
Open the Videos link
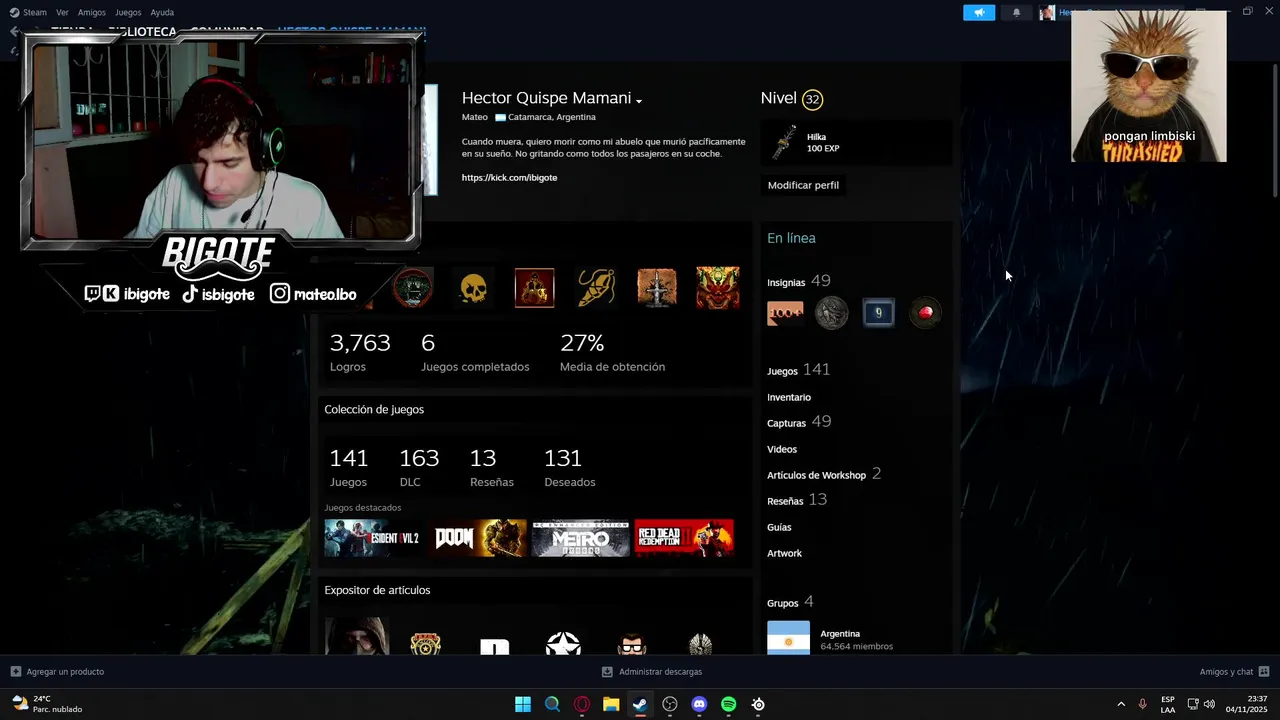click(782, 449)
